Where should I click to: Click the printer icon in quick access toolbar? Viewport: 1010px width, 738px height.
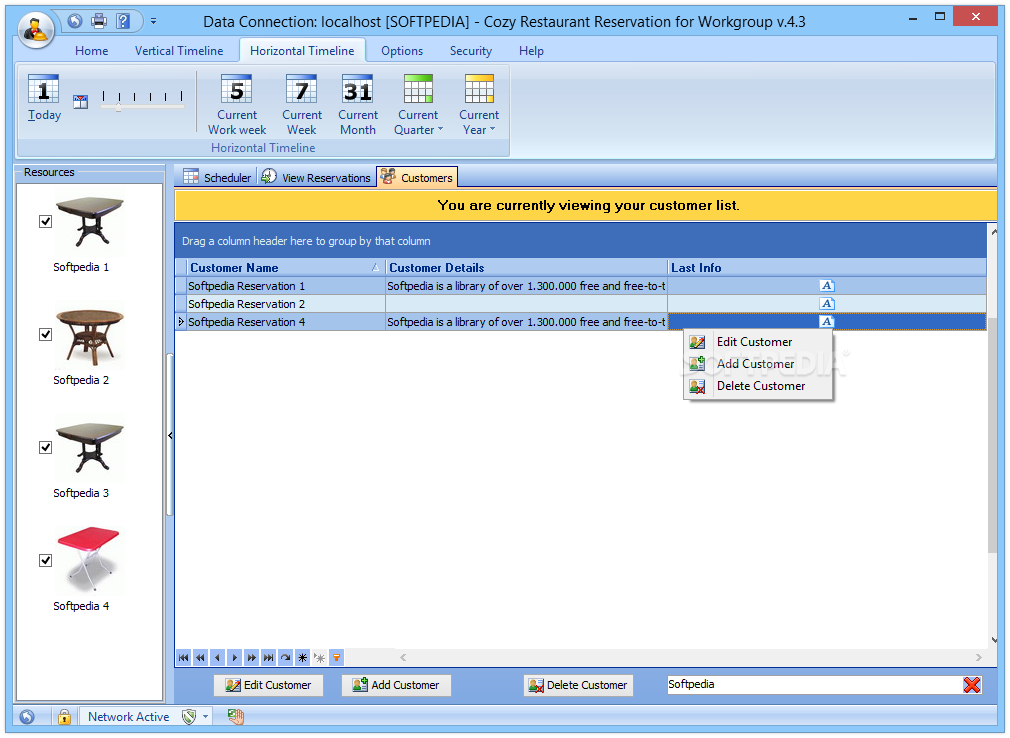(x=99, y=21)
